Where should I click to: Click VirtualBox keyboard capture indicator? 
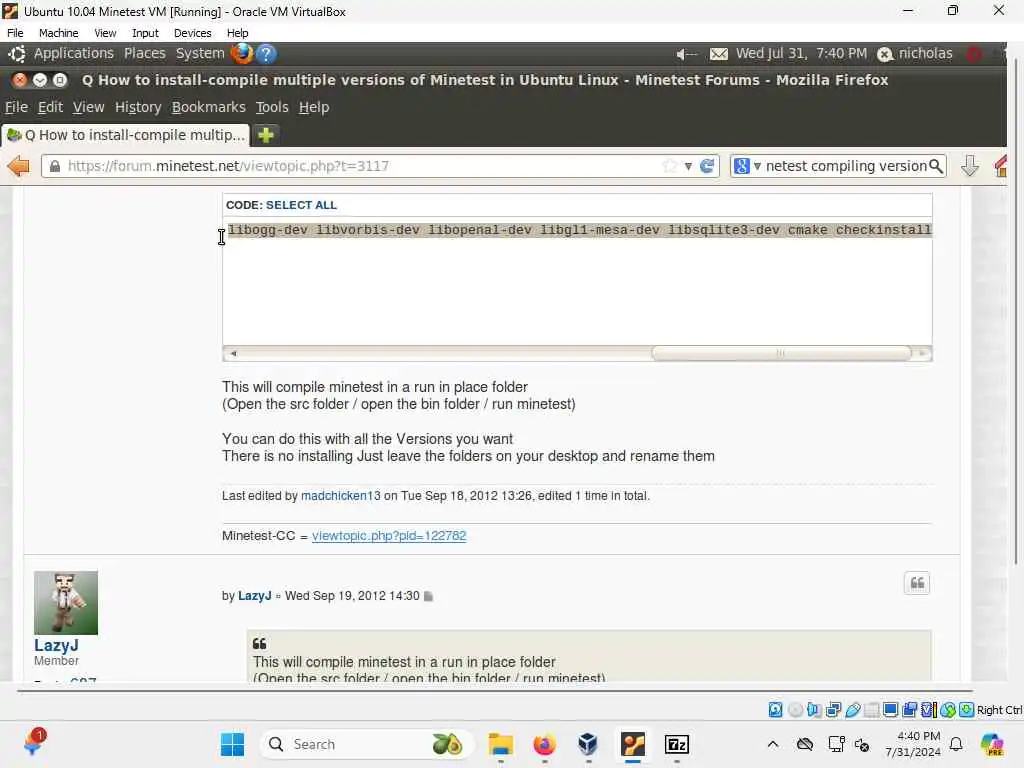click(967, 710)
